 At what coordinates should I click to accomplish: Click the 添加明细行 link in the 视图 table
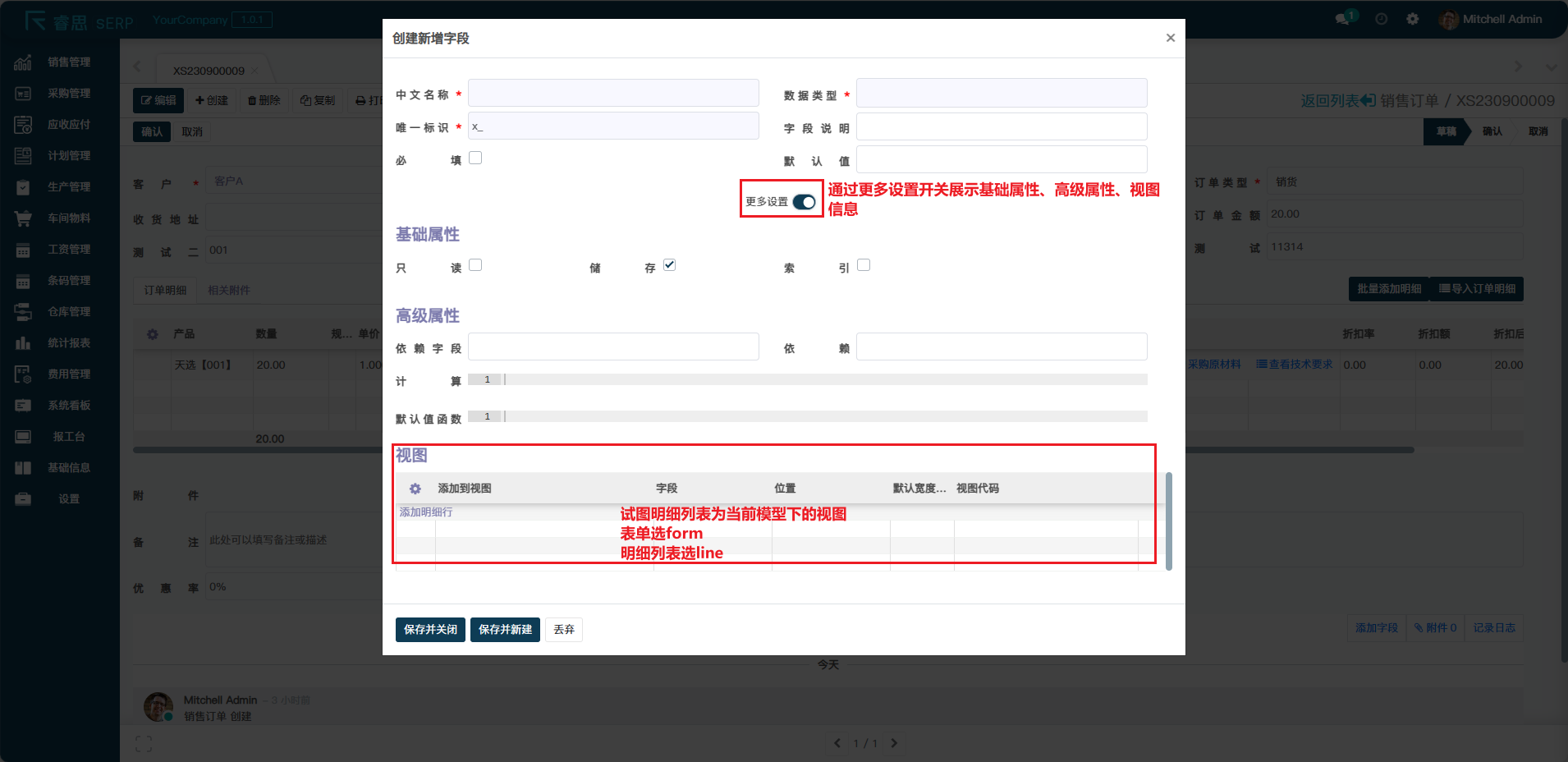[427, 512]
